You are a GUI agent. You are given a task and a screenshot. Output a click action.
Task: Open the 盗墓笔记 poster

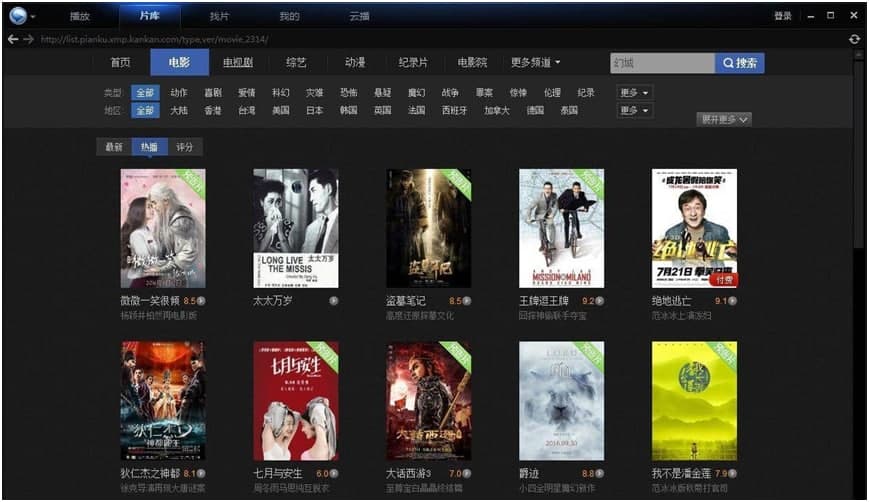pos(428,228)
